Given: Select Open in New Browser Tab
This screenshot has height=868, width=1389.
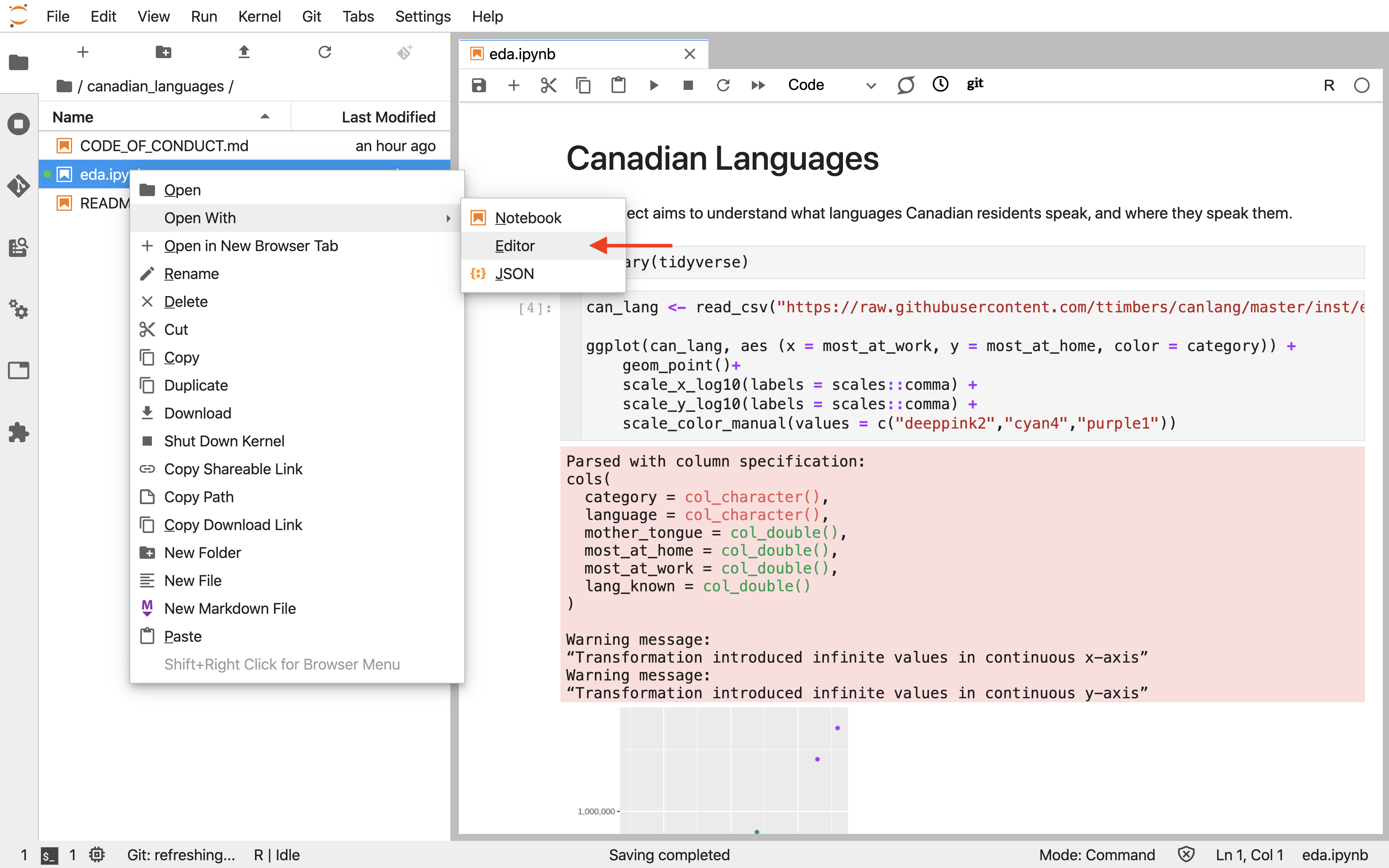Looking at the screenshot, I should pos(297,246).
